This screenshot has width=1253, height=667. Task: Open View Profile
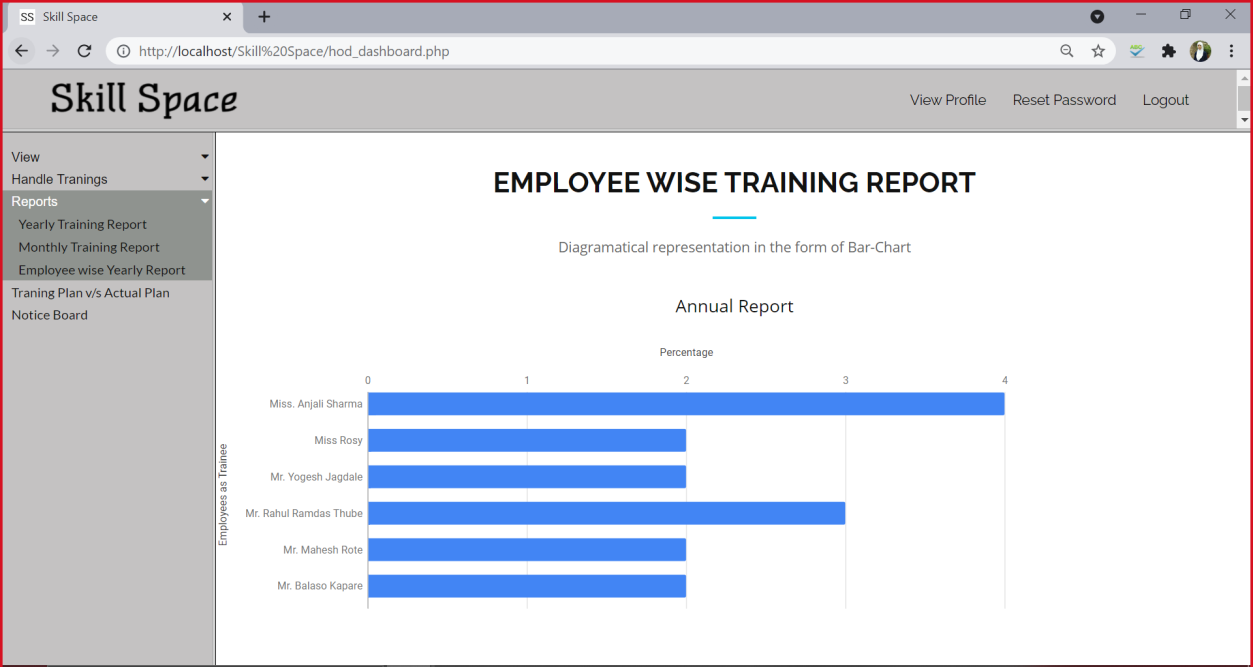[x=947, y=100]
